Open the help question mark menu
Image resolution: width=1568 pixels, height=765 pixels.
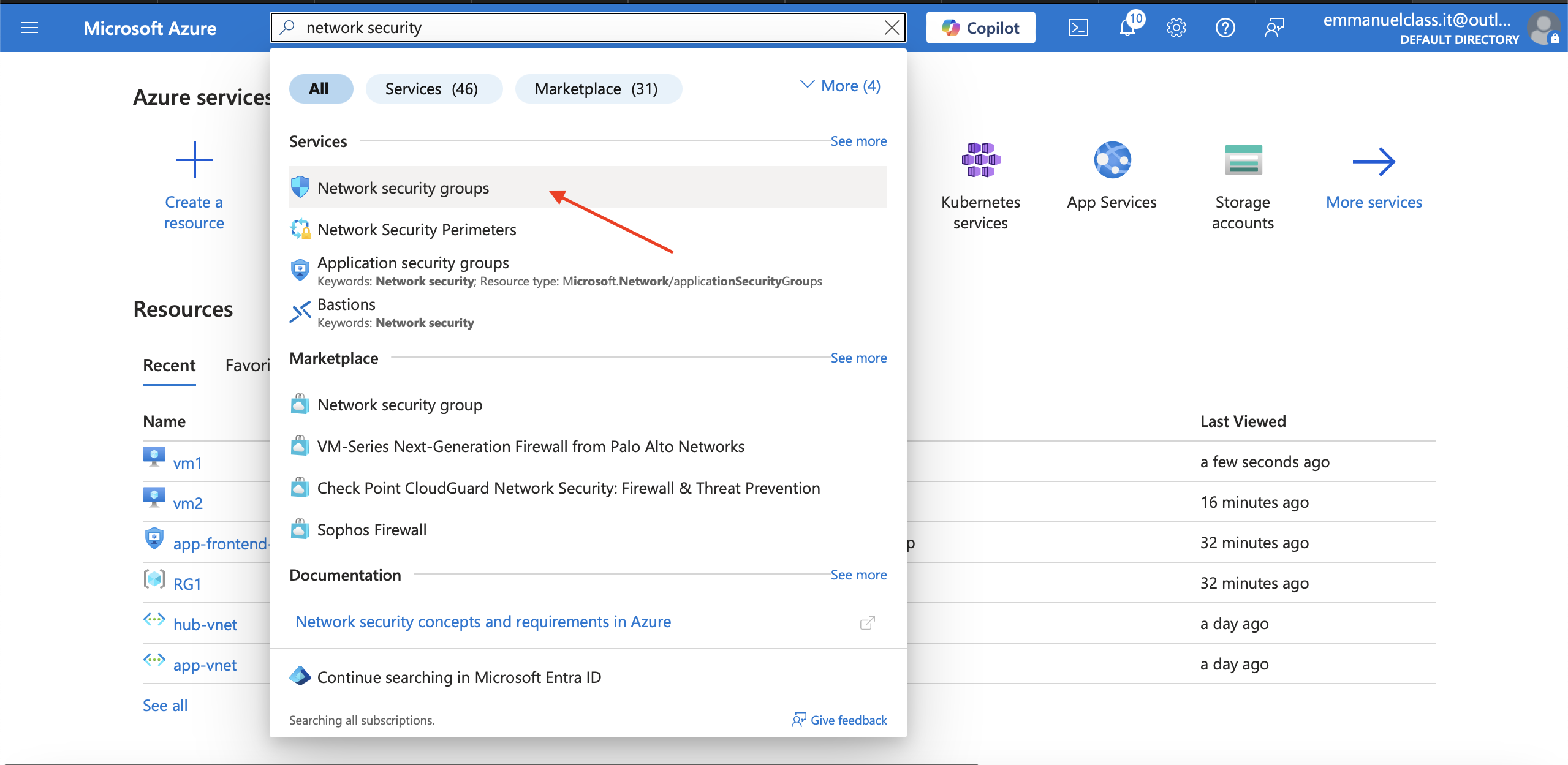point(1225,28)
